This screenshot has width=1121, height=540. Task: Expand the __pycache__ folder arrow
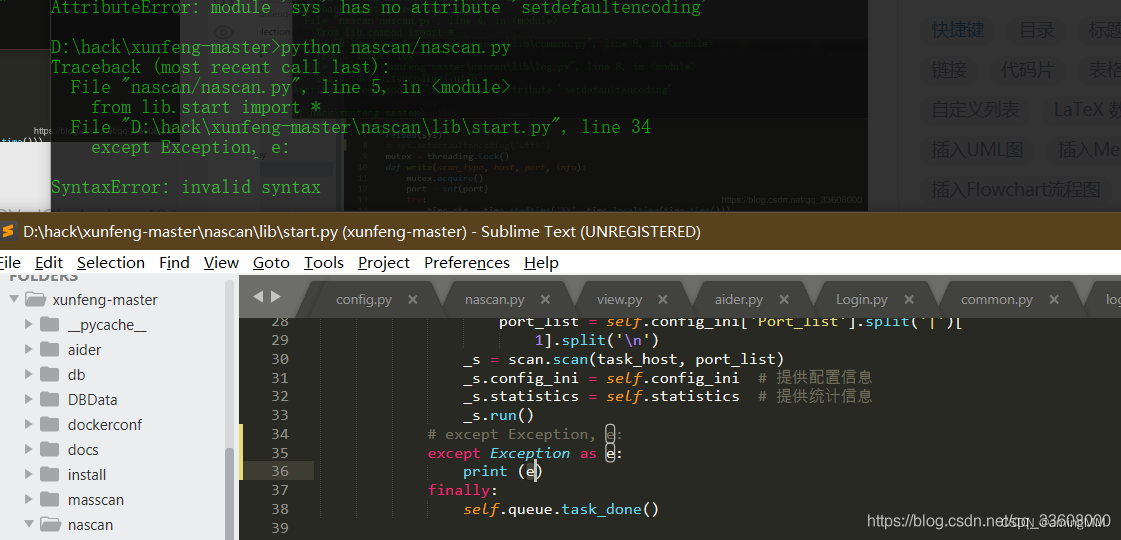[x=29, y=325]
